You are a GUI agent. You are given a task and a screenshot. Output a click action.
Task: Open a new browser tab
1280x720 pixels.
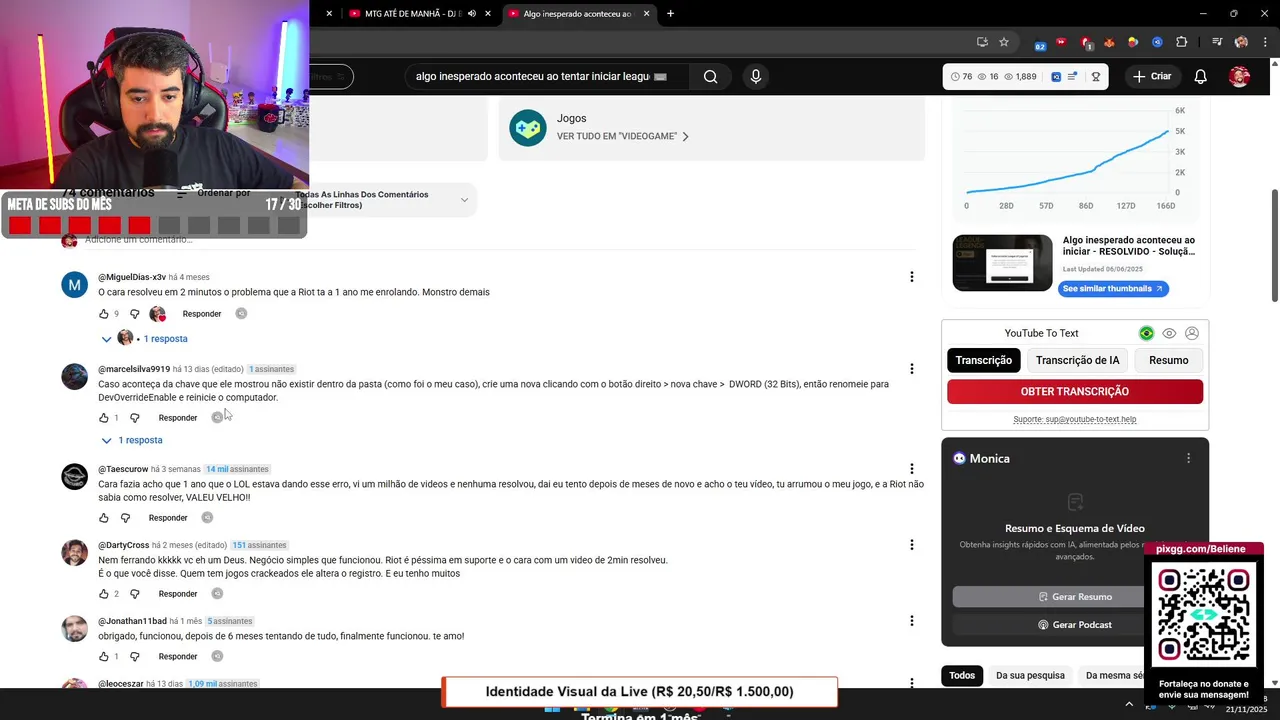click(x=670, y=14)
